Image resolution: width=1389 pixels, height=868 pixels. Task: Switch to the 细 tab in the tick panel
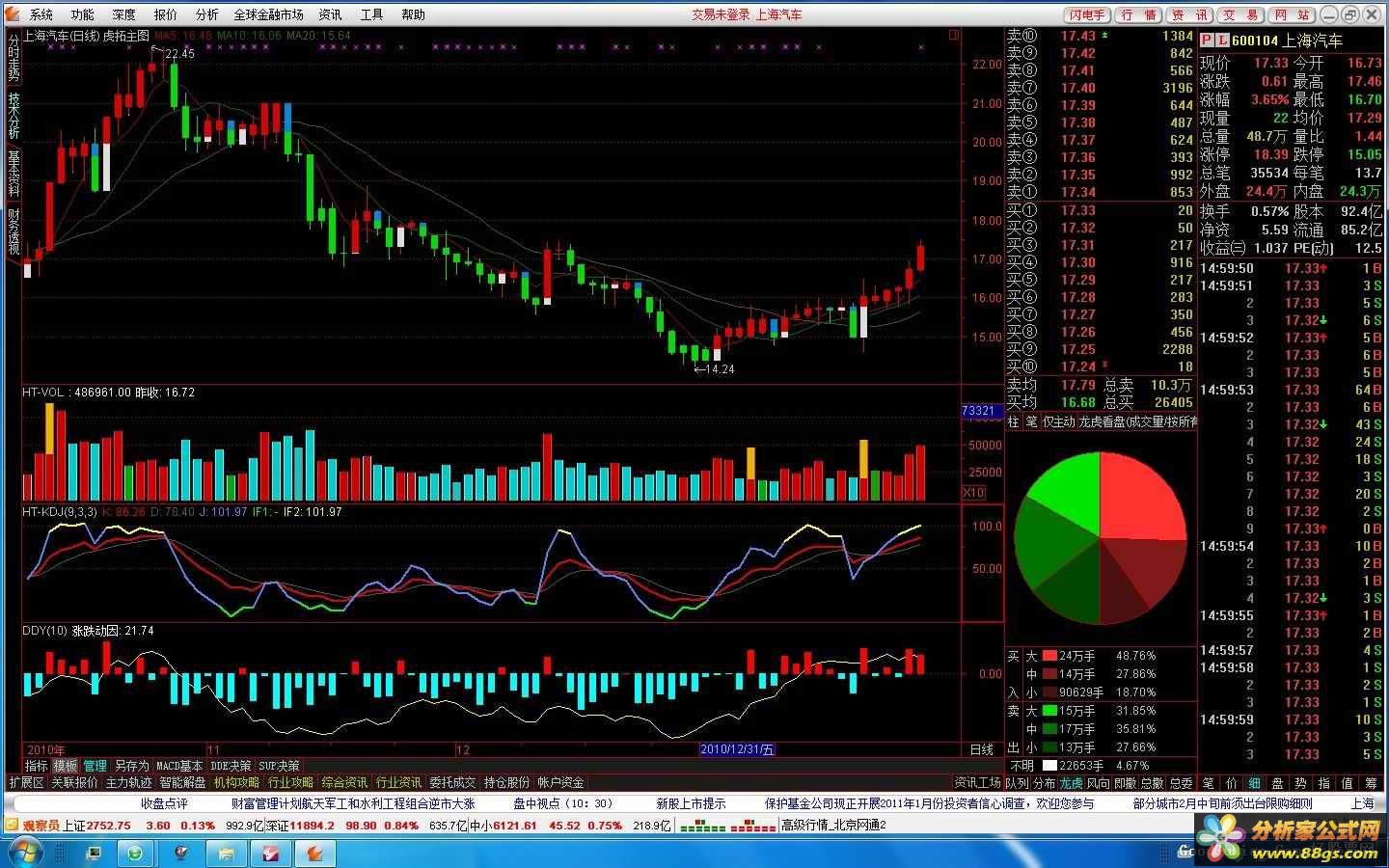1254,783
